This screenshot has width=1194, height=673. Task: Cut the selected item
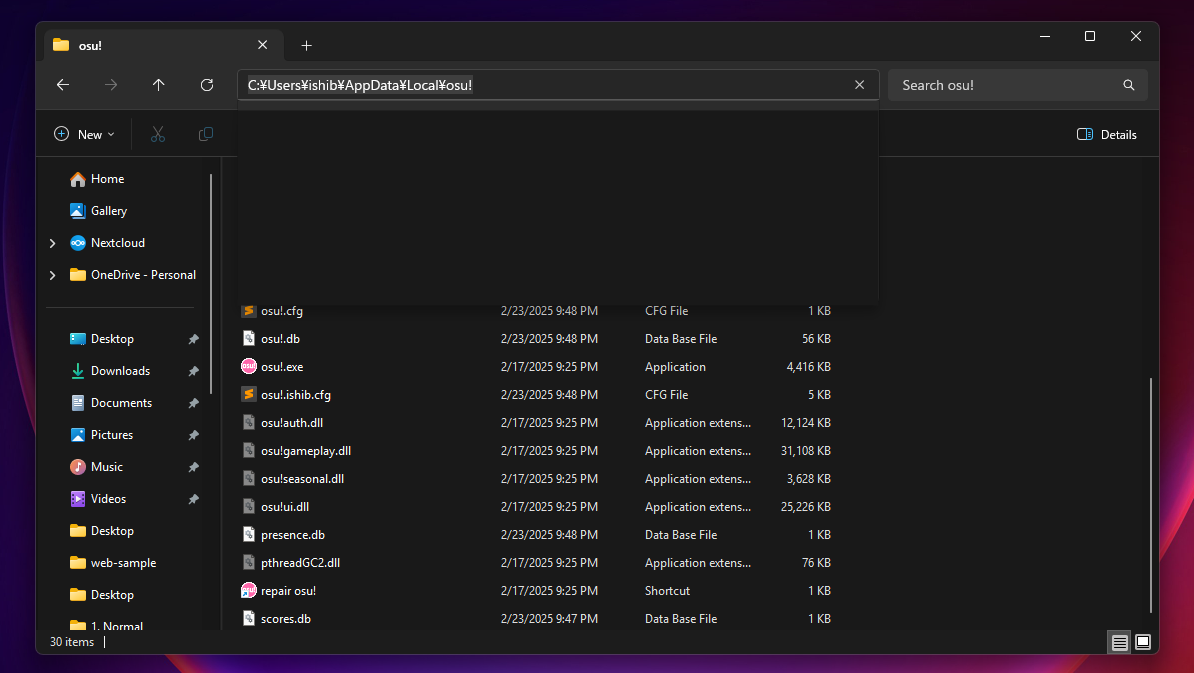tap(158, 135)
